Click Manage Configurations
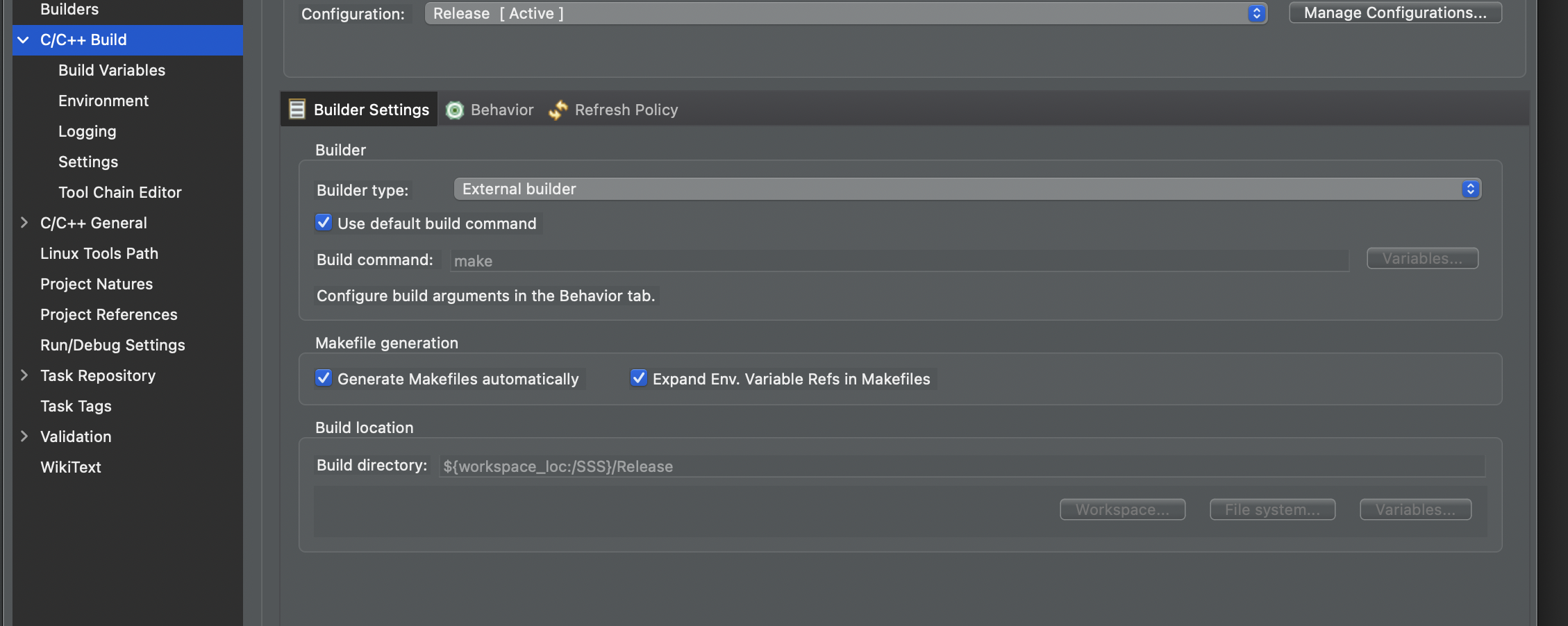Screen dimensions: 1568x626 pyautogui.click(x=1394, y=12)
